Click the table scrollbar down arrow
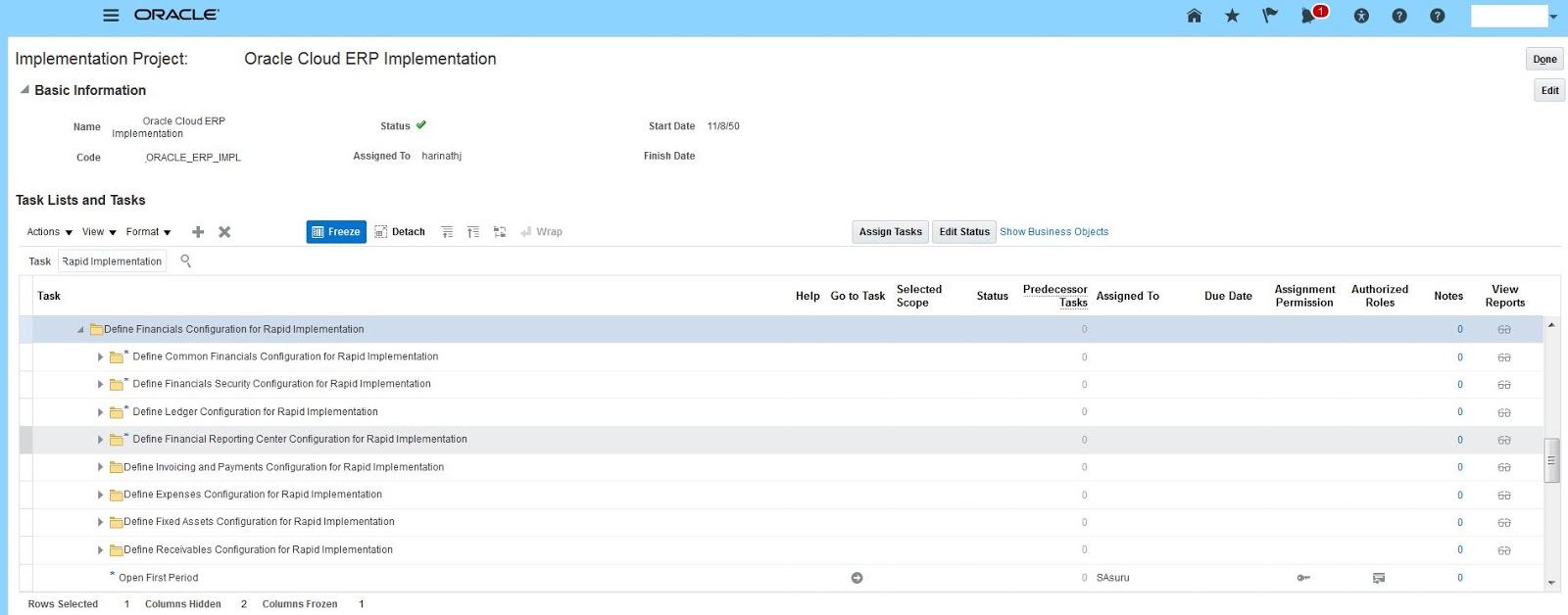 [1551, 583]
